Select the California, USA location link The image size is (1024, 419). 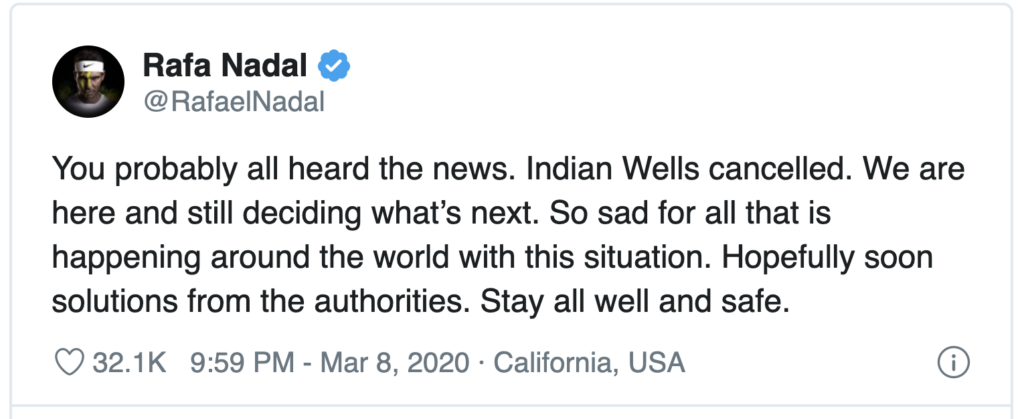pos(589,362)
